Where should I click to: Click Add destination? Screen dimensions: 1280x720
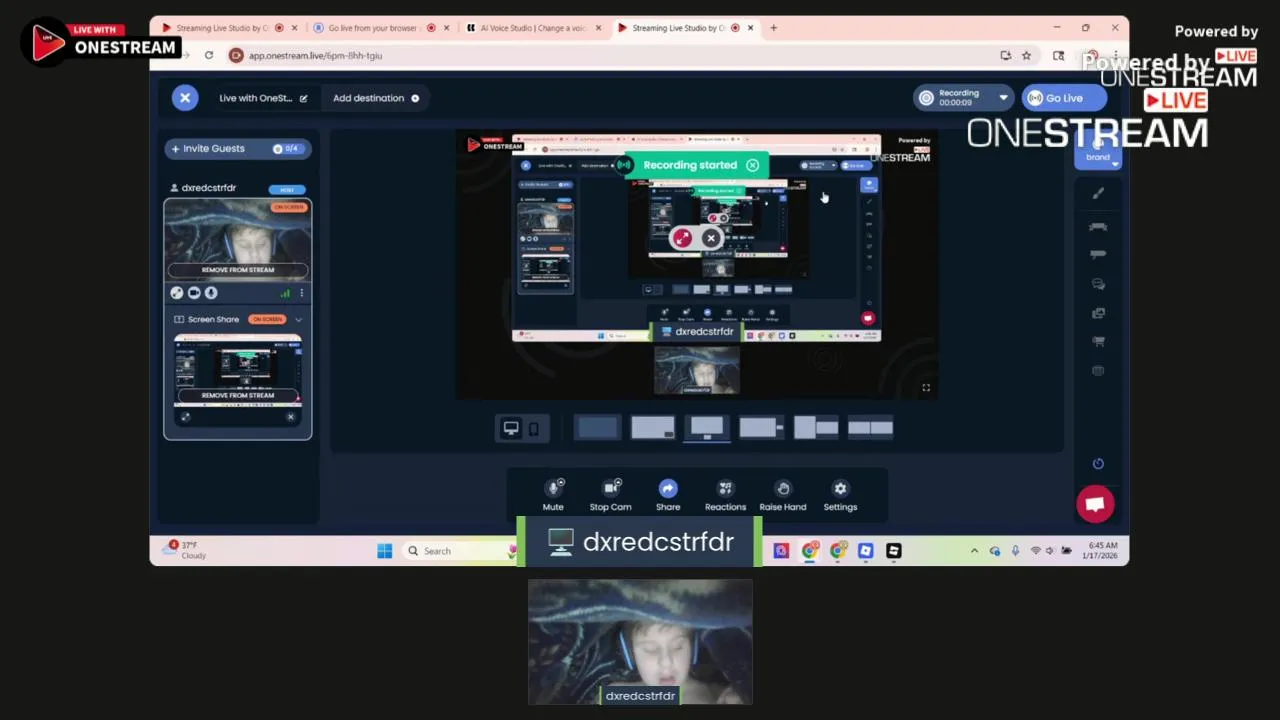click(376, 98)
